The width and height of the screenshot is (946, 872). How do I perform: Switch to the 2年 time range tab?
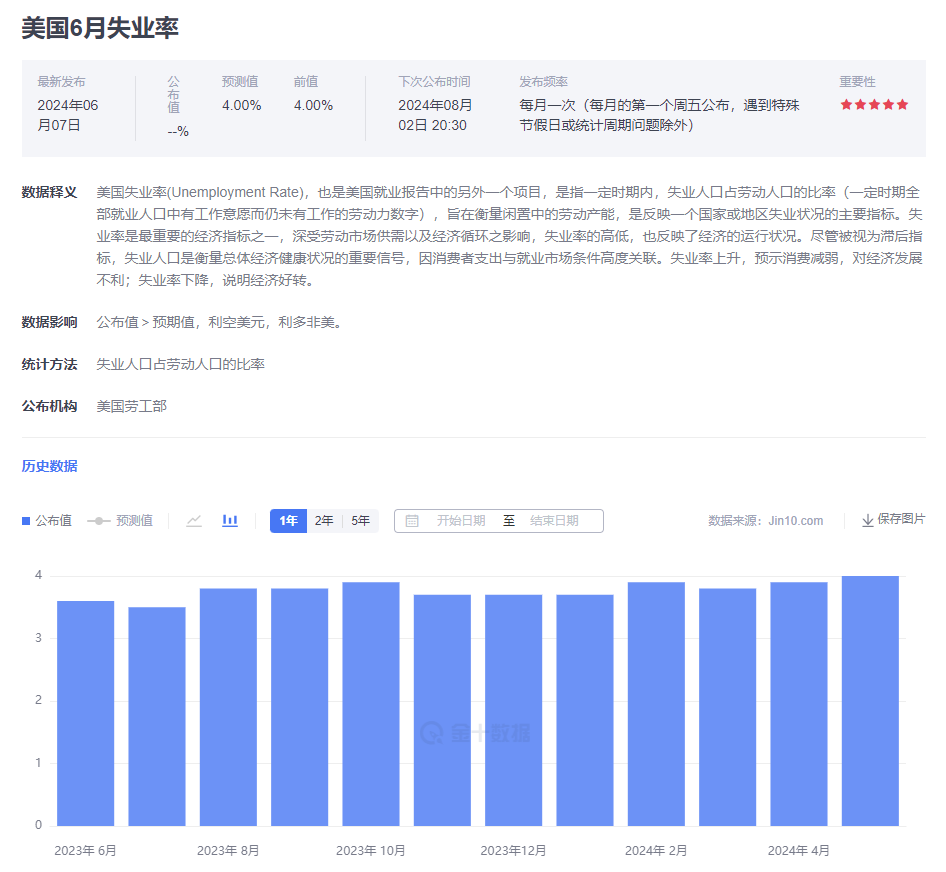[x=323, y=520]
